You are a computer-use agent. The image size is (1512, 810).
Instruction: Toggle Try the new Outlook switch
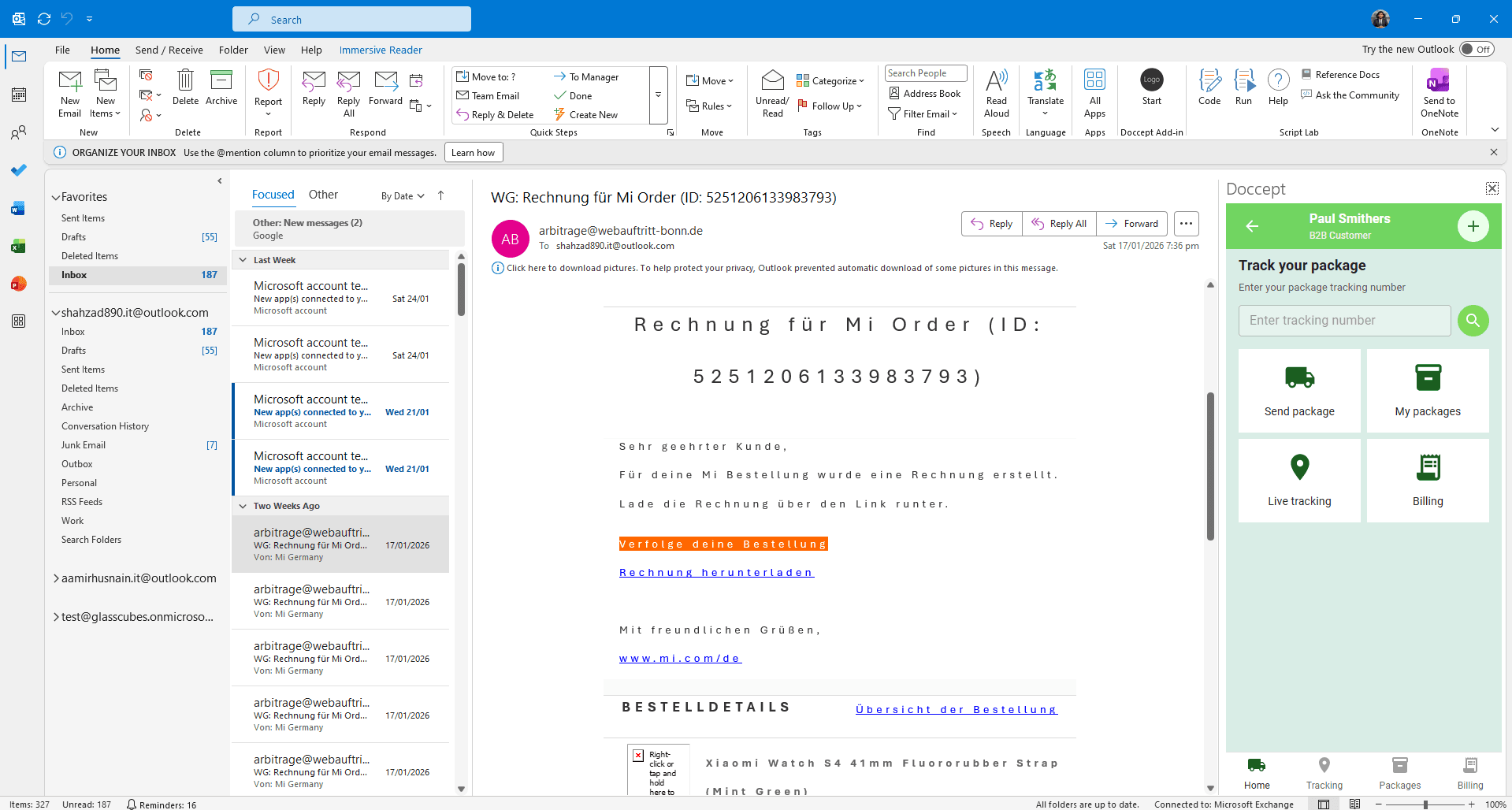pyautogui.click(x=1477, y=49)
